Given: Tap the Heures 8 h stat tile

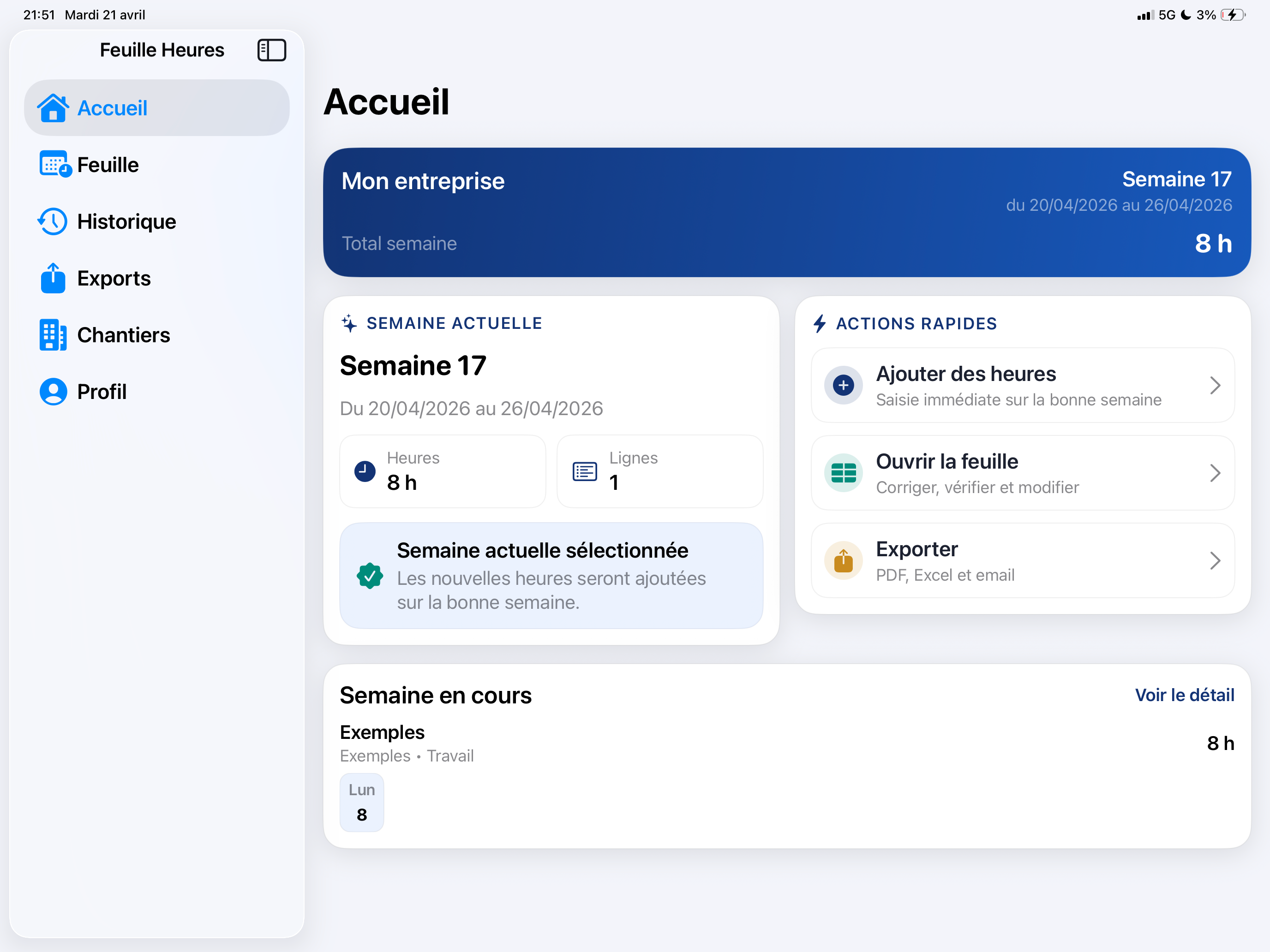Looking at the screenshot, I should click(x=443, y=471).
